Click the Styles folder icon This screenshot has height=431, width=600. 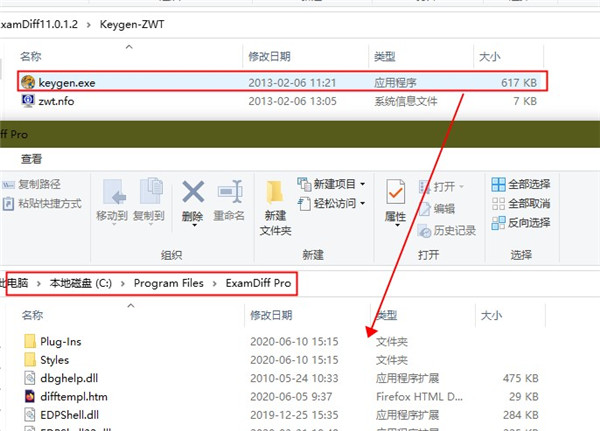(x=30, y=359)
